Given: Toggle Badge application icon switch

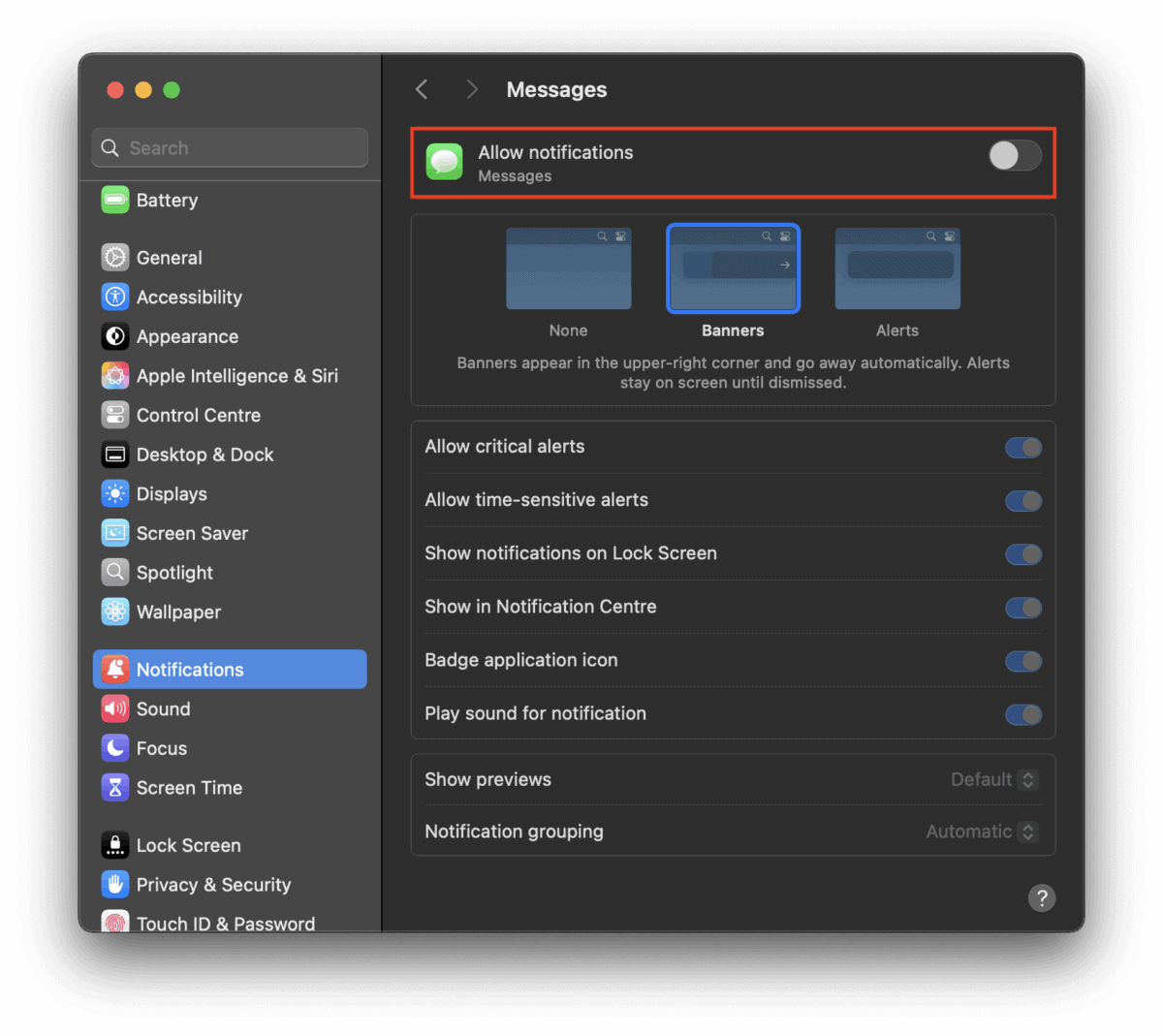Looking at the screenshot, I should point(1023,661).
